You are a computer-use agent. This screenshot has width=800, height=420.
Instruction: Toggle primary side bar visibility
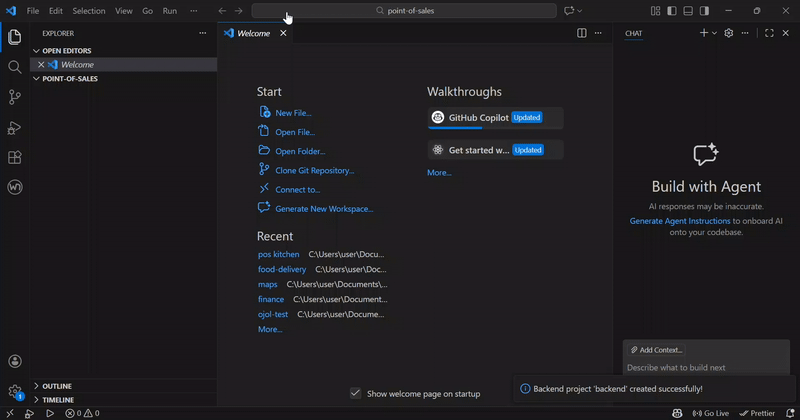pyautogui.click(x=672, y=11)
